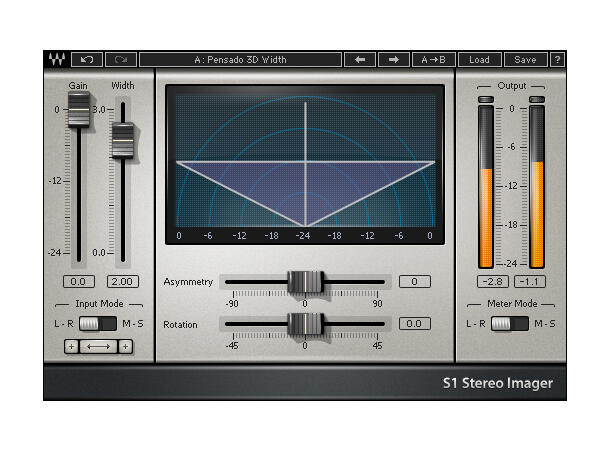Click the Input Mode label
This screenshot has height=450, width=610.
(x=99, y=303)
